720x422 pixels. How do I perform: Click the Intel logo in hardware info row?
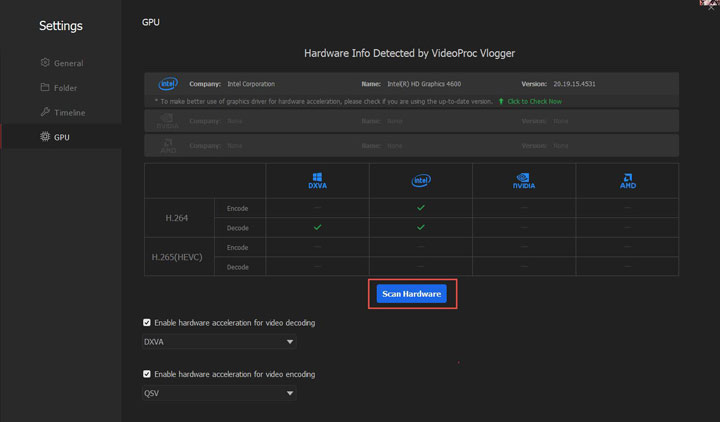click(166, 84)
